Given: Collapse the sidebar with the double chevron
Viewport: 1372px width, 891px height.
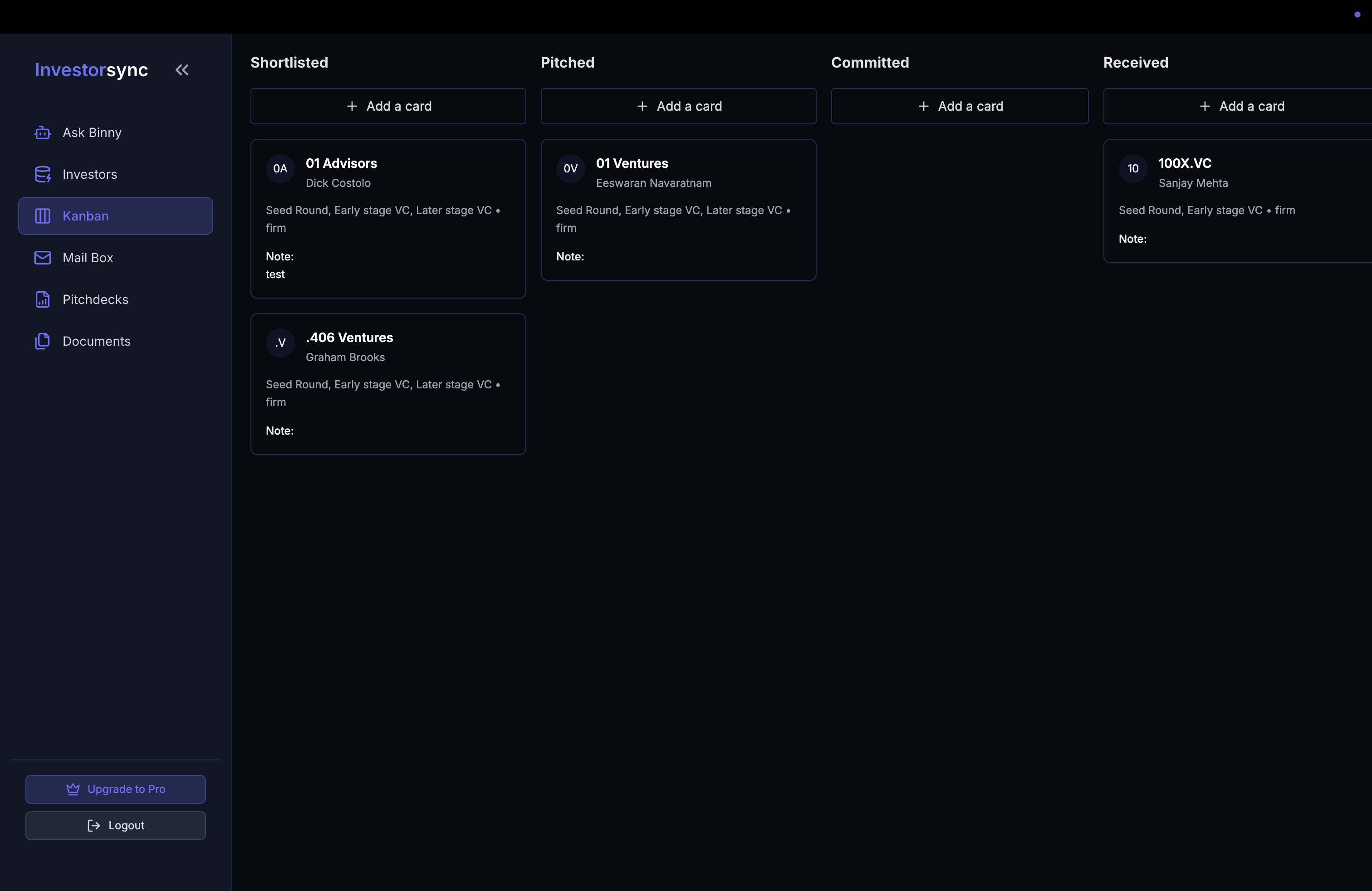Looking at the screenshot, I should point(181,69).
